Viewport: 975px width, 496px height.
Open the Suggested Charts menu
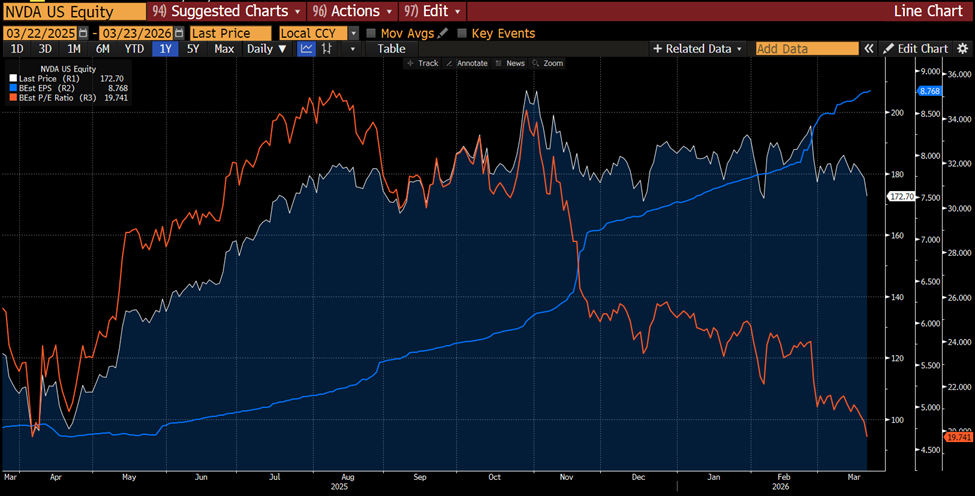(227, 11)
